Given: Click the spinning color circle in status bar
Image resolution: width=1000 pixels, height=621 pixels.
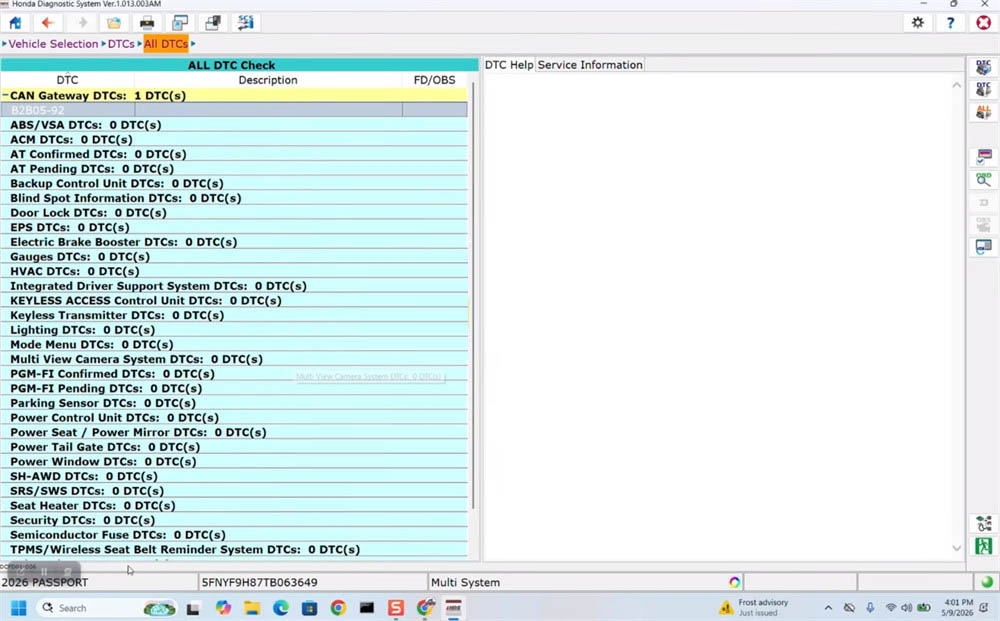Looking at the screenshot, I should (735, 582).
